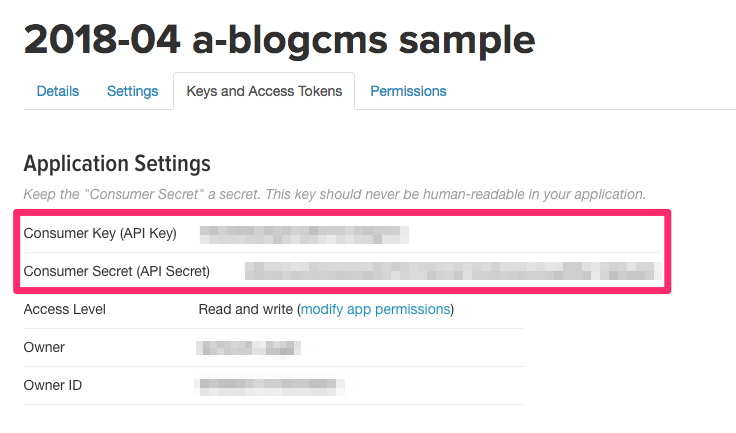Click the Consumer Secret (API Secret) label
The width and height of the screenshot is (736, 433).
point(117,271)
